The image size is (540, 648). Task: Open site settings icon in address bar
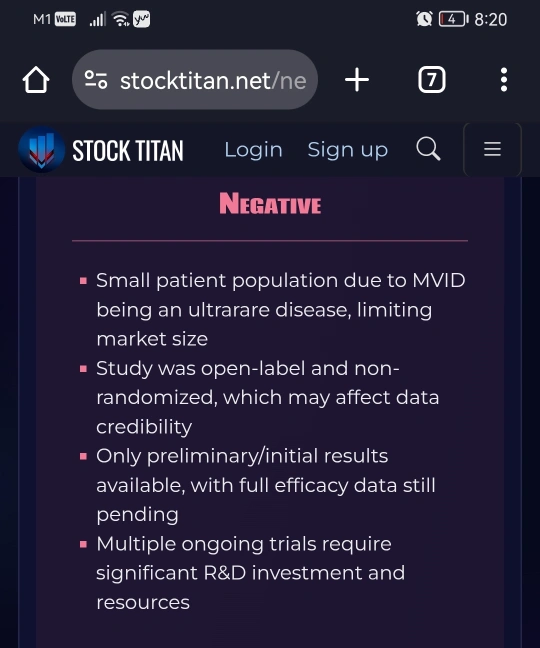[96, 80]
